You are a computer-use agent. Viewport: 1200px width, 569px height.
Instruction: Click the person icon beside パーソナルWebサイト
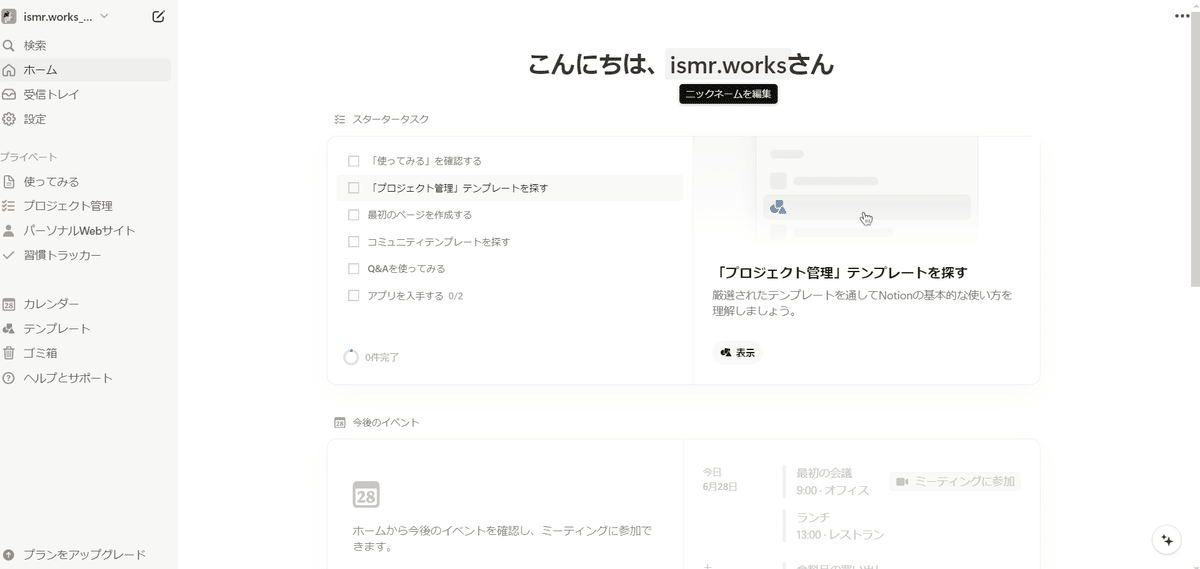pos(9,231)
